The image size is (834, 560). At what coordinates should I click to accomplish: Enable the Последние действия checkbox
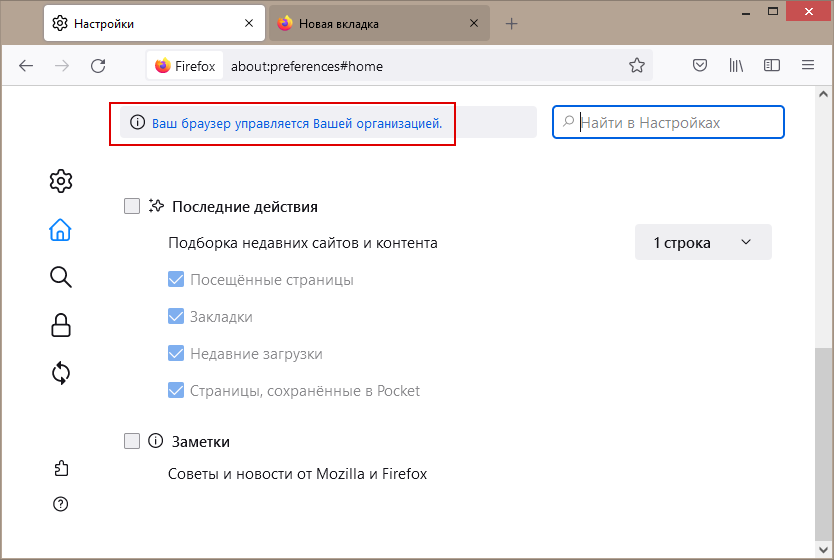[132, 206]
